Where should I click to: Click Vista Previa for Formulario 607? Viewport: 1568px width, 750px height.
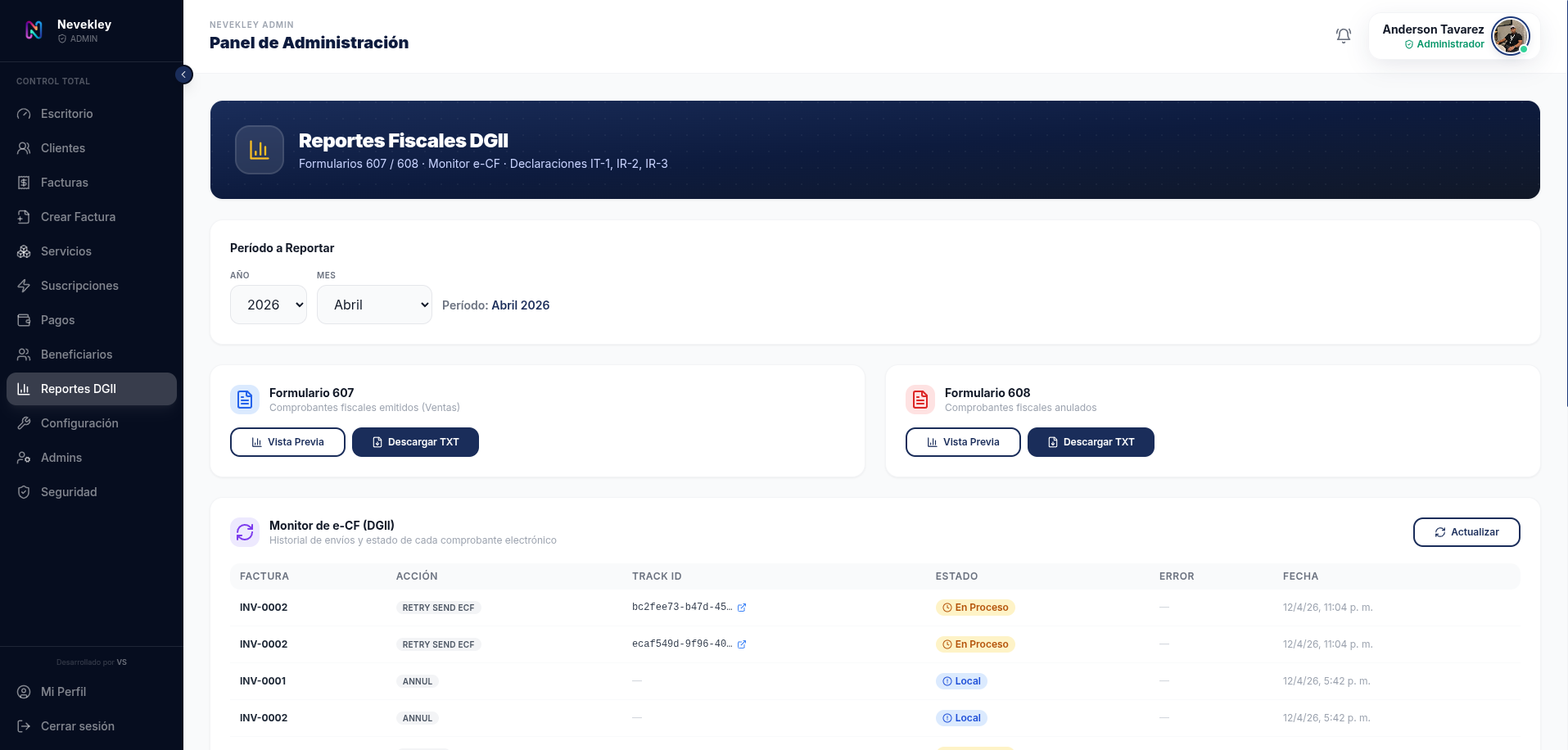(x=287, y=442)
